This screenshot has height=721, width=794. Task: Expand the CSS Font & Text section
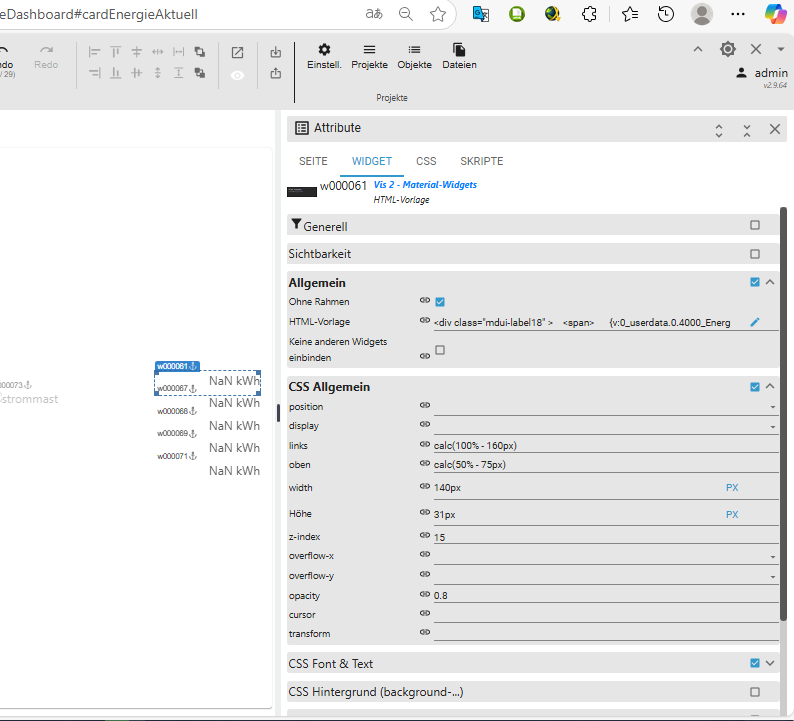point(770,663)
